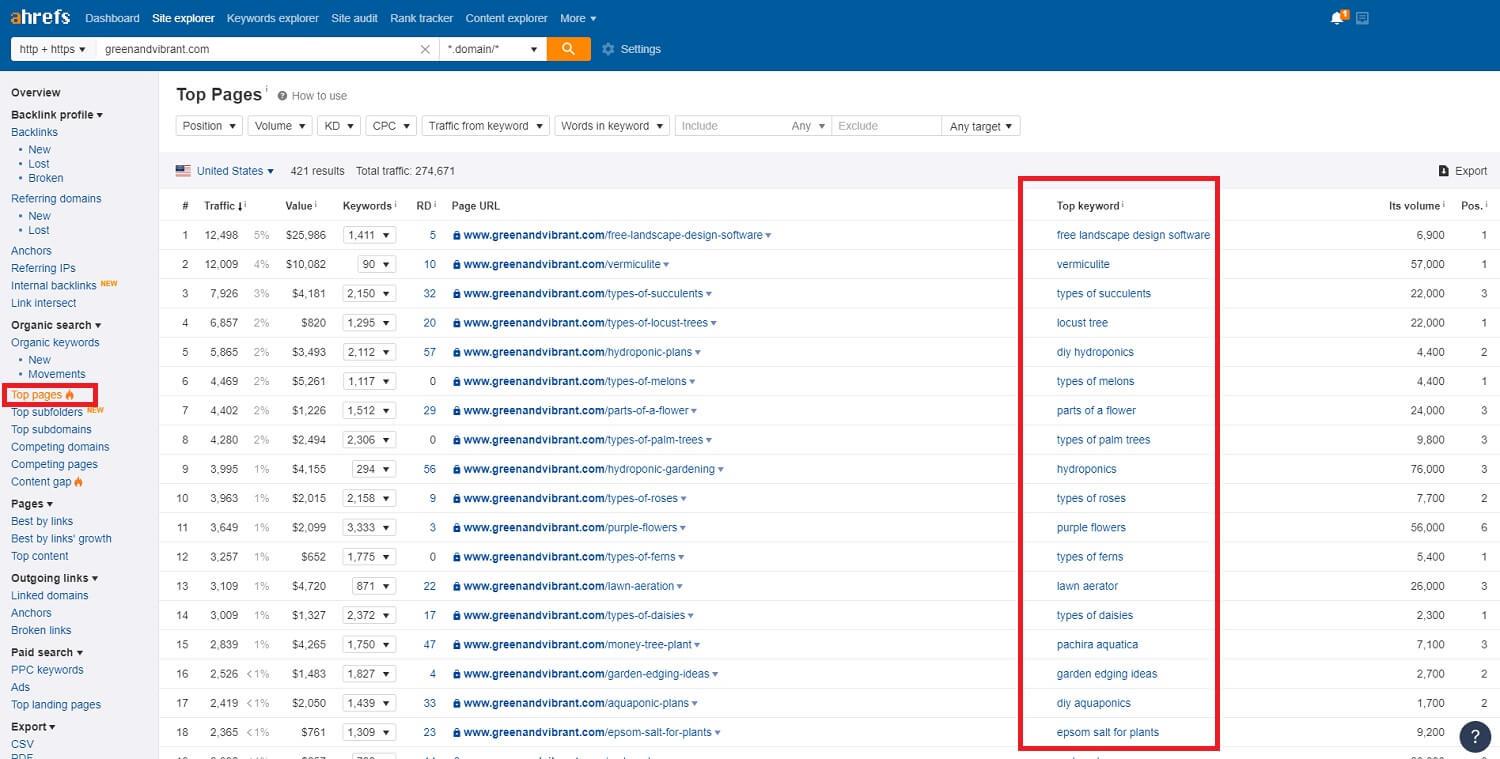Viewport: 1500px width, 759px height.
Task: Click in the Include filter field
Action: click(731, 126)
